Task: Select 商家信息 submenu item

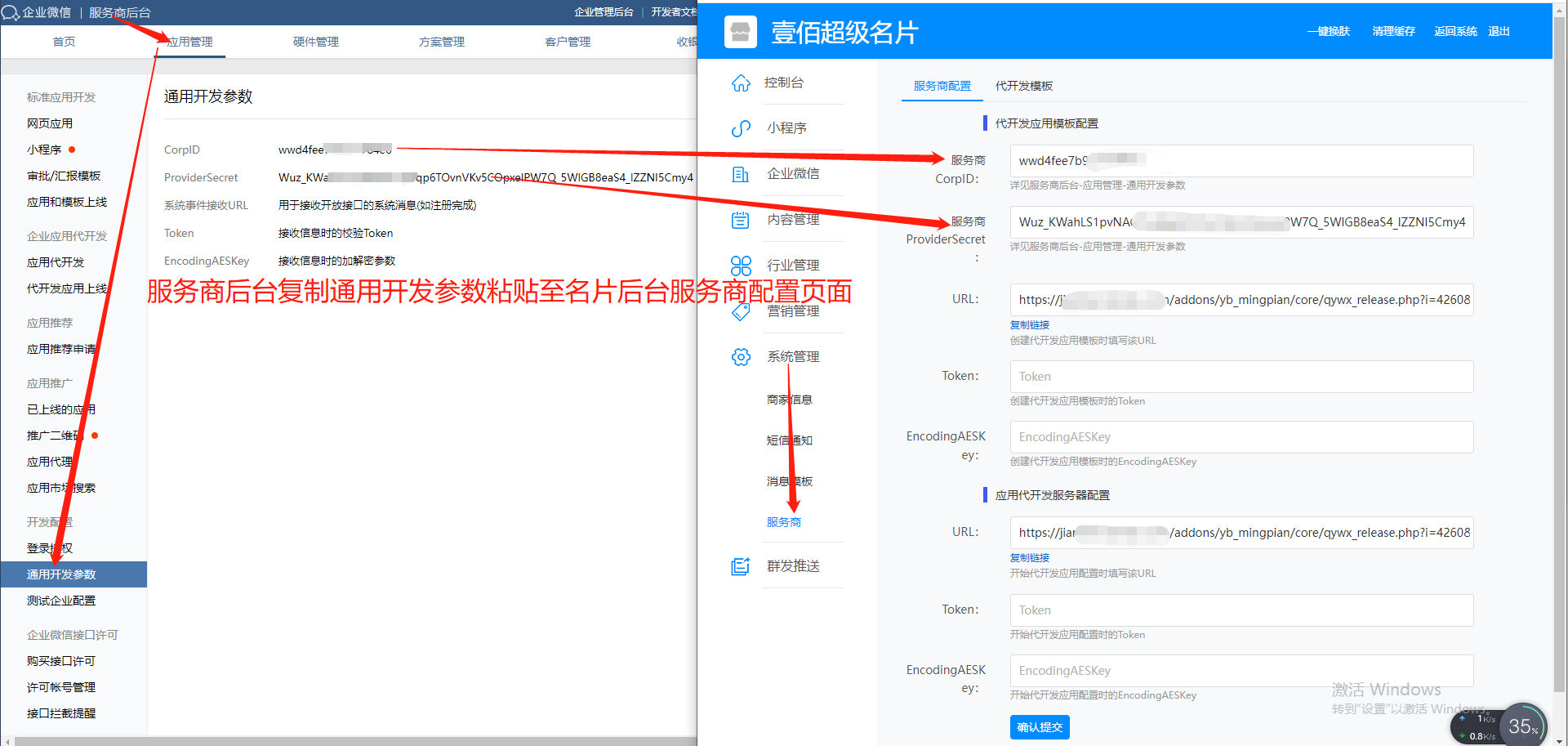Action: tap(789, 400)
